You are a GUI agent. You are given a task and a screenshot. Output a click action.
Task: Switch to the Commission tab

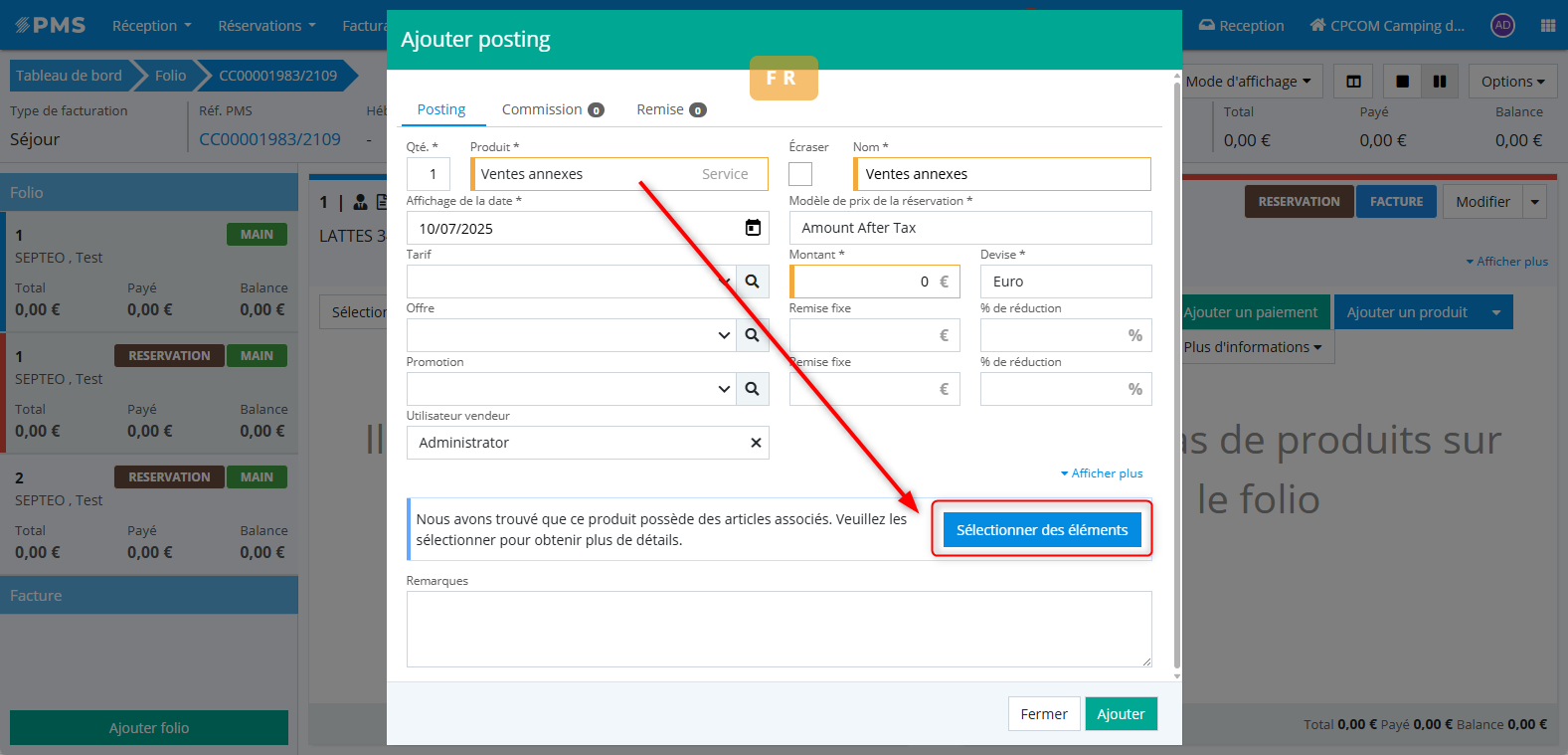552,109
